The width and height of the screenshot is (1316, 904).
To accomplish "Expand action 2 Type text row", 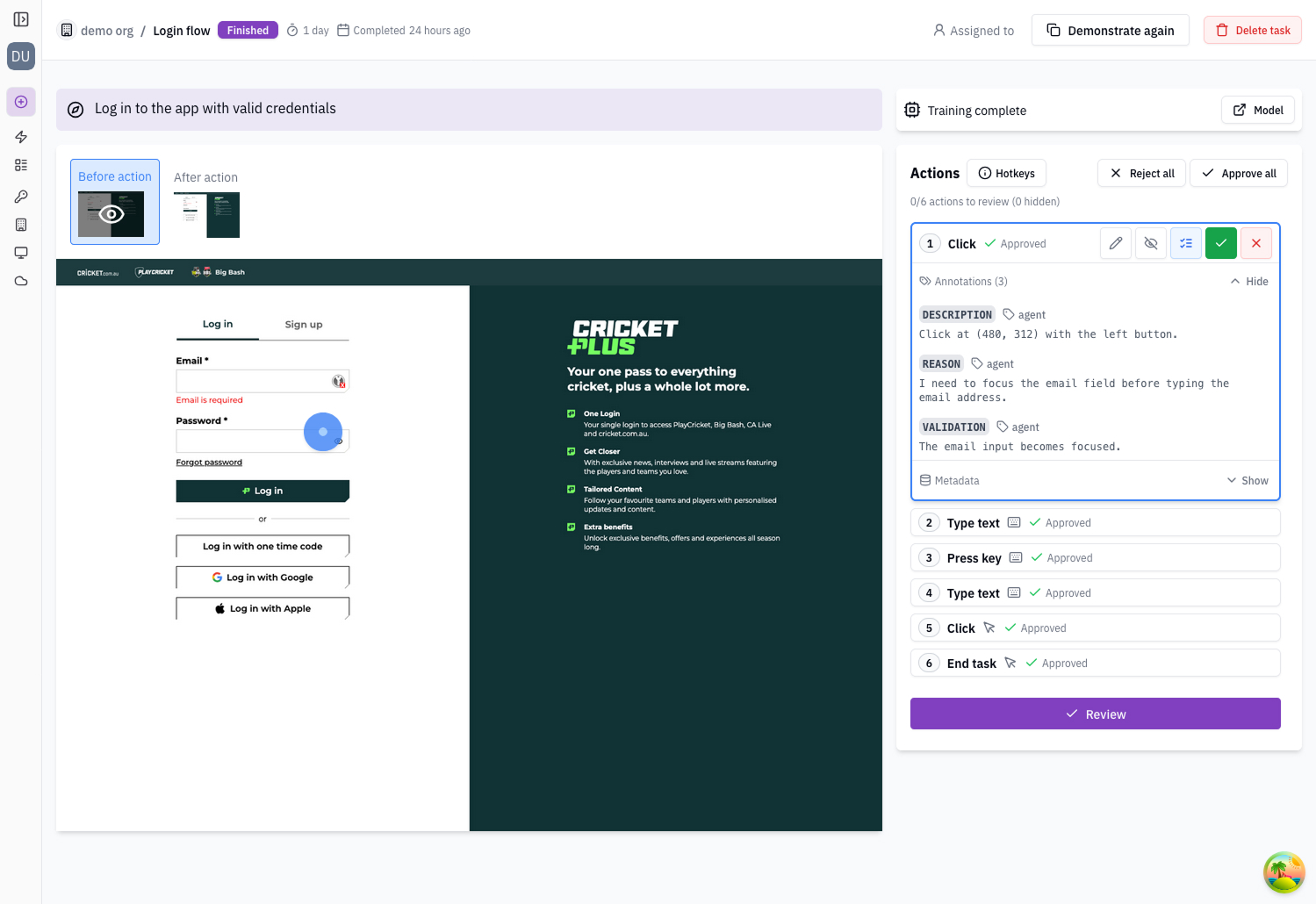I will click(x=1096, y=522).
